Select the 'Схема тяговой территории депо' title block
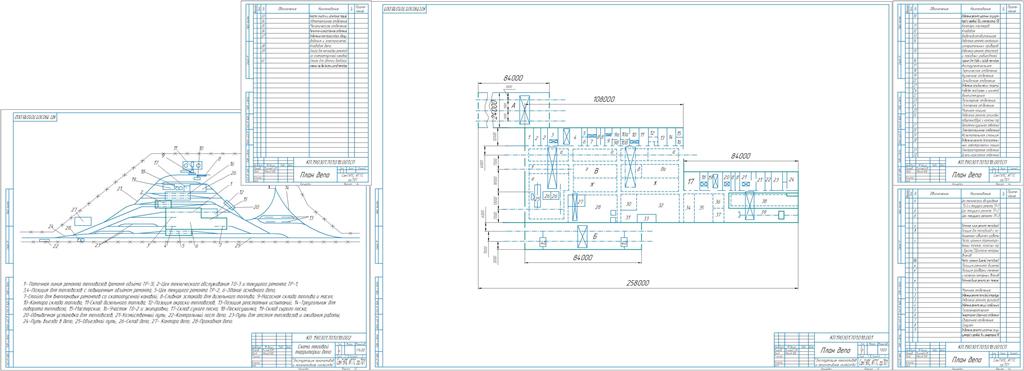 point(309,349)
